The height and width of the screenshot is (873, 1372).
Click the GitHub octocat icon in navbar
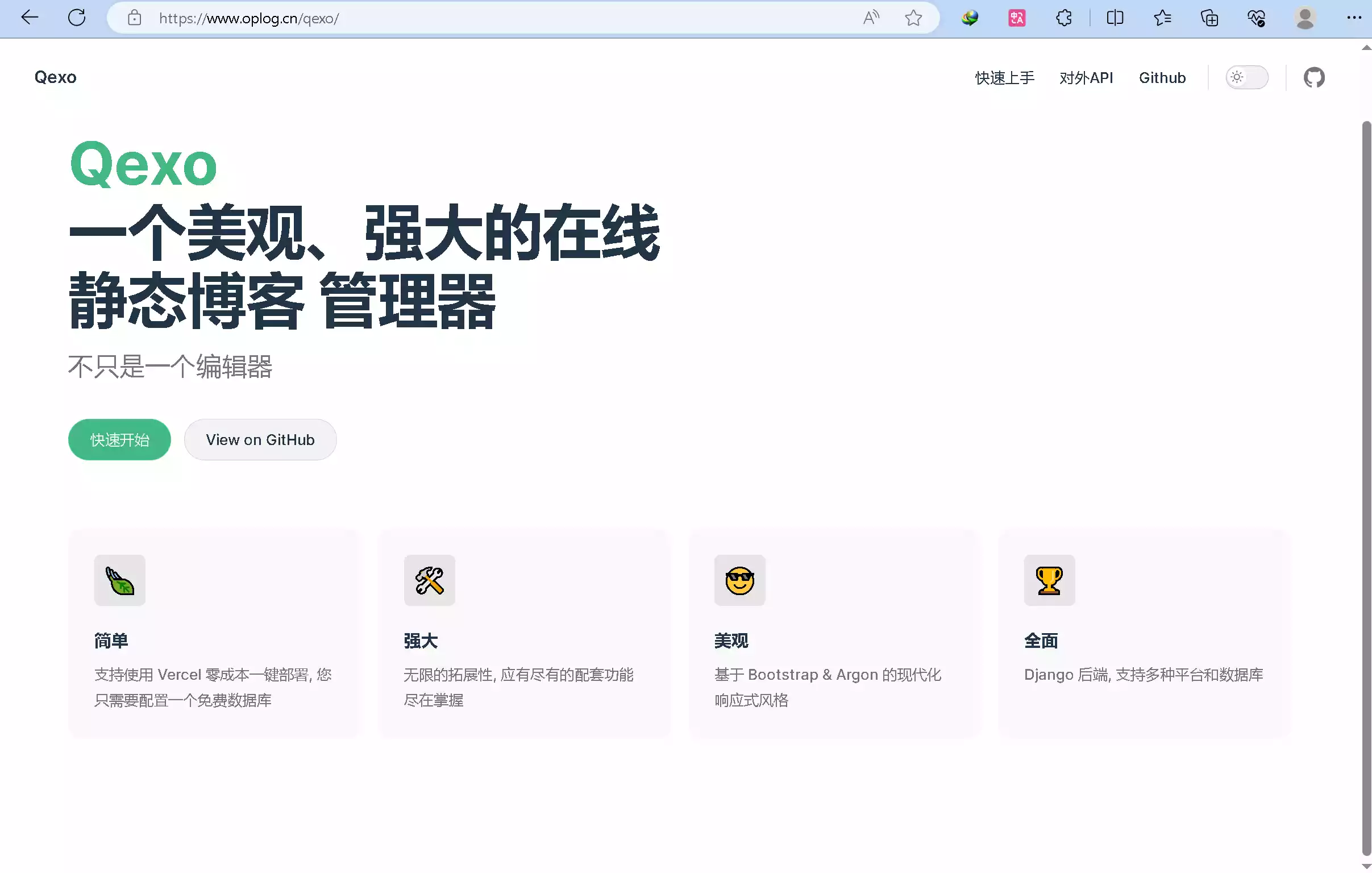point(1314,77)
